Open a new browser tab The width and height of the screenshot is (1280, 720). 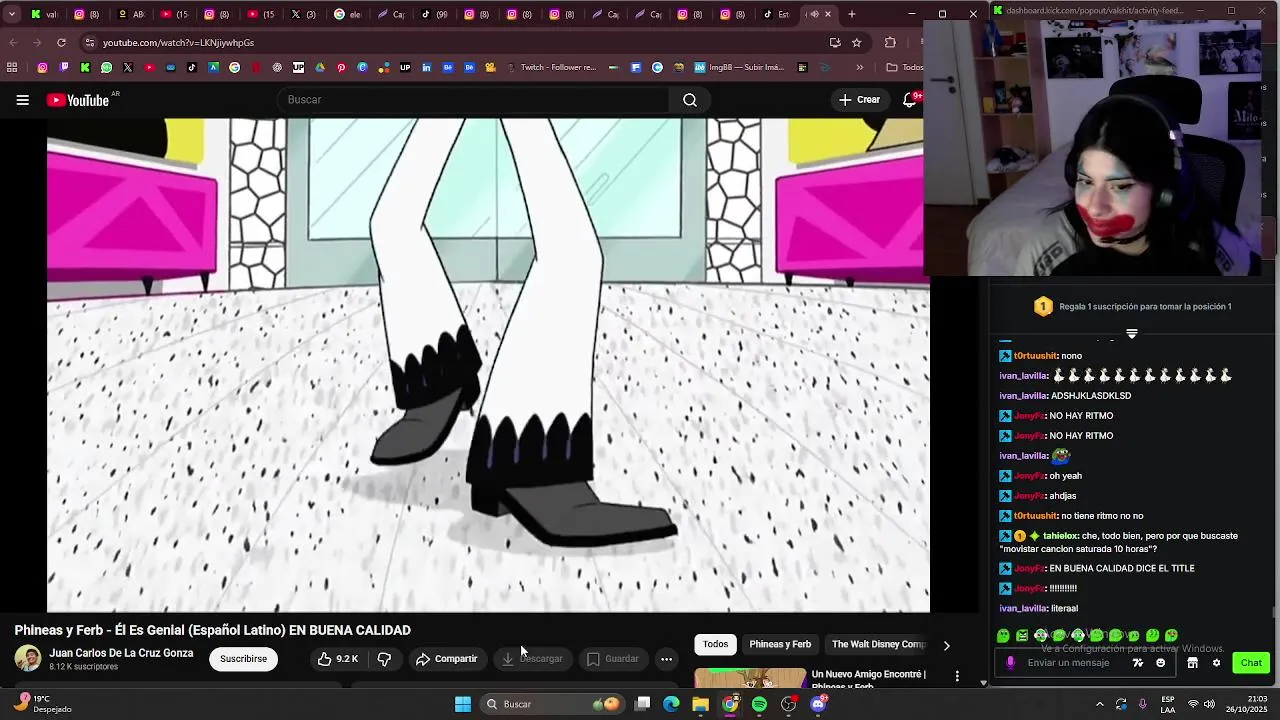click(x=852, y=14)
